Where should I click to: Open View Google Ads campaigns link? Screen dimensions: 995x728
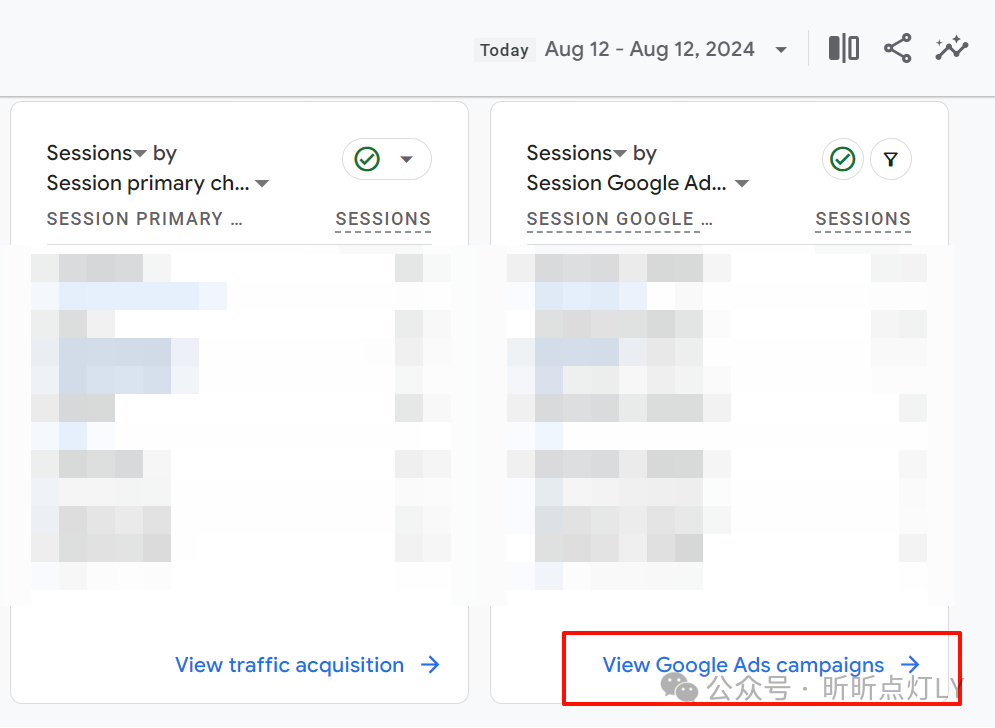pyautogui.click(x=743, y=665)
